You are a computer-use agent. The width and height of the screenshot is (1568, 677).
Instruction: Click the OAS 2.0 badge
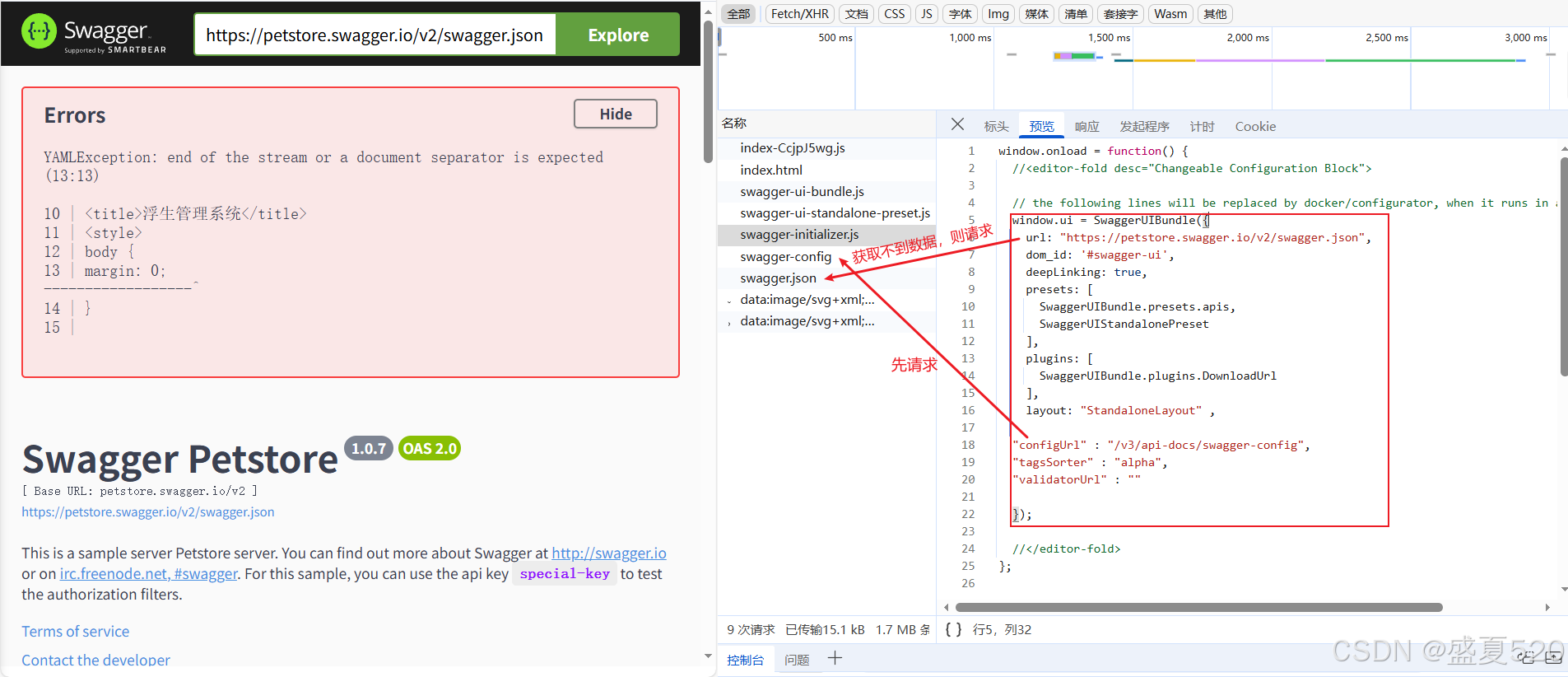pos(429,448)
